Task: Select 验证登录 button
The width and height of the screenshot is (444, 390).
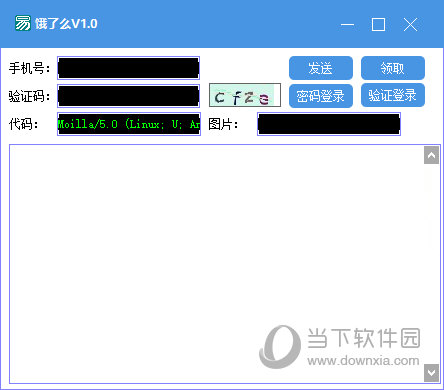Action: 393,95
